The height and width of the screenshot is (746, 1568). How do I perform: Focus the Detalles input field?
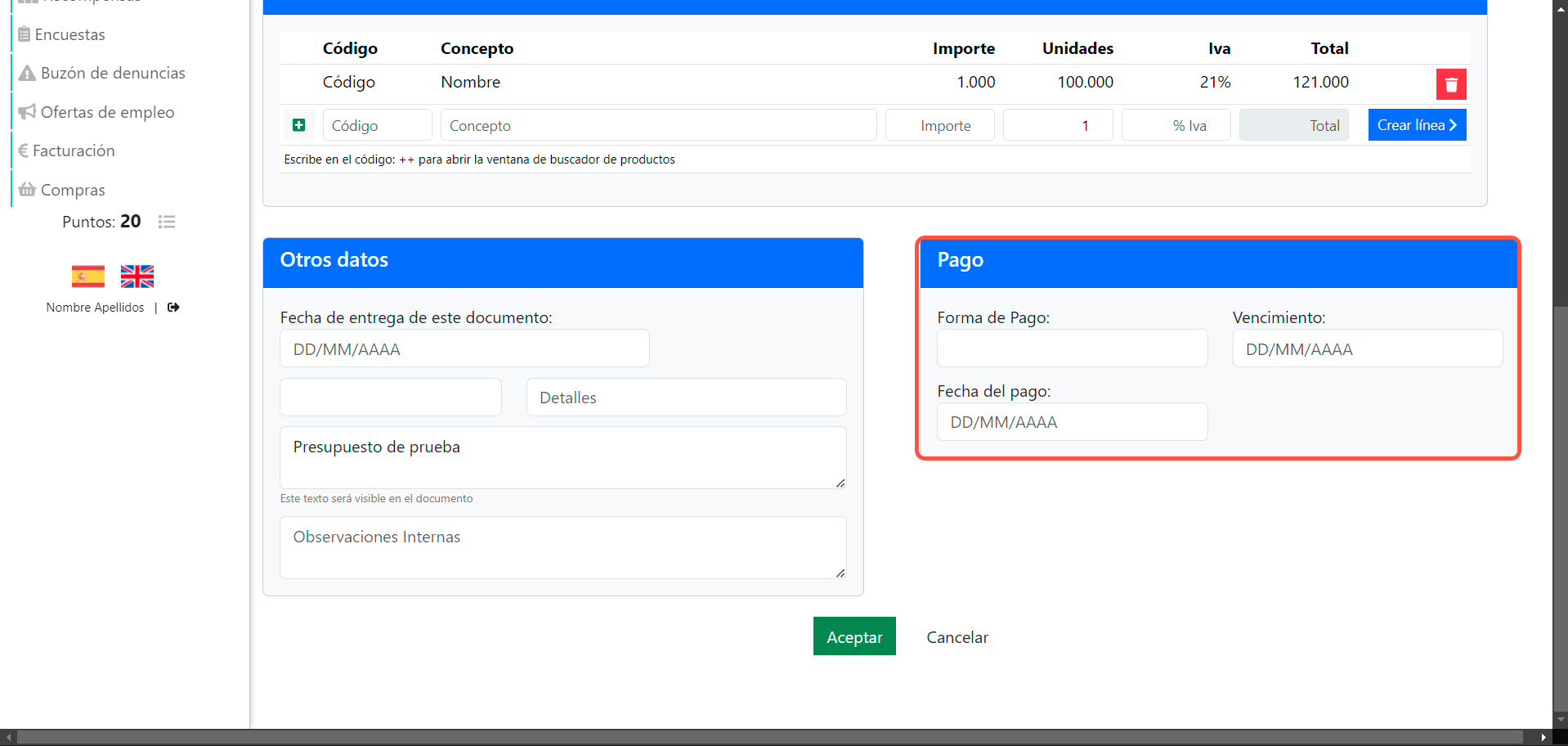coord(687,398)
